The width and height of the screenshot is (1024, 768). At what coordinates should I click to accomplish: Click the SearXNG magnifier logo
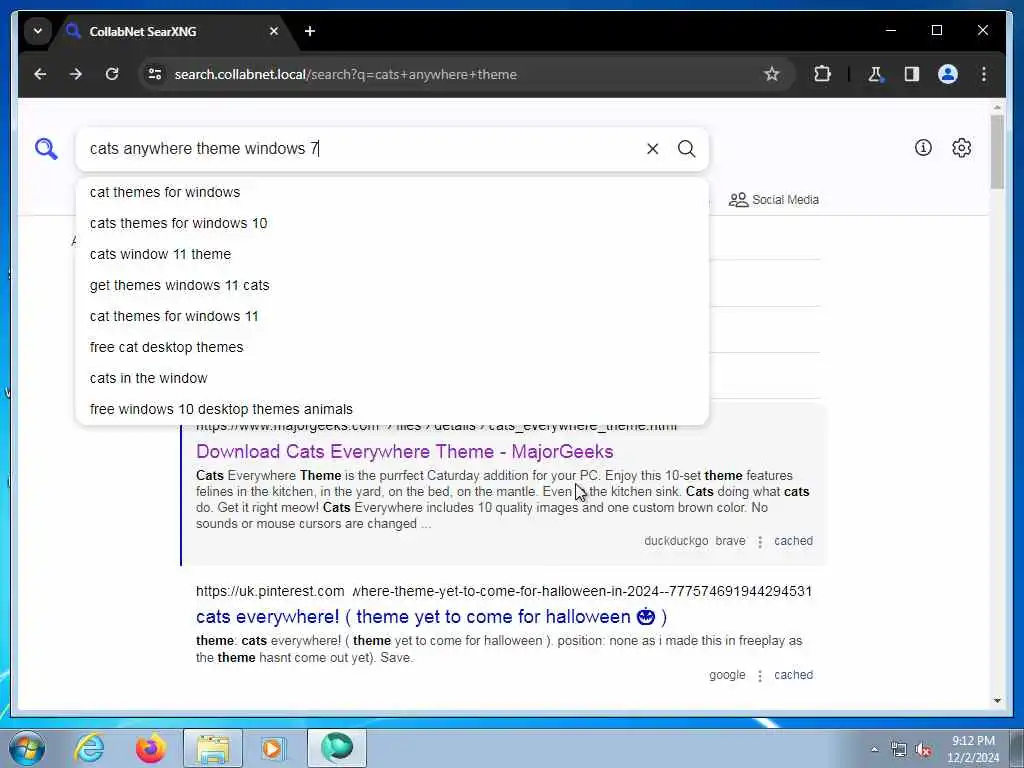click(46, 149)
